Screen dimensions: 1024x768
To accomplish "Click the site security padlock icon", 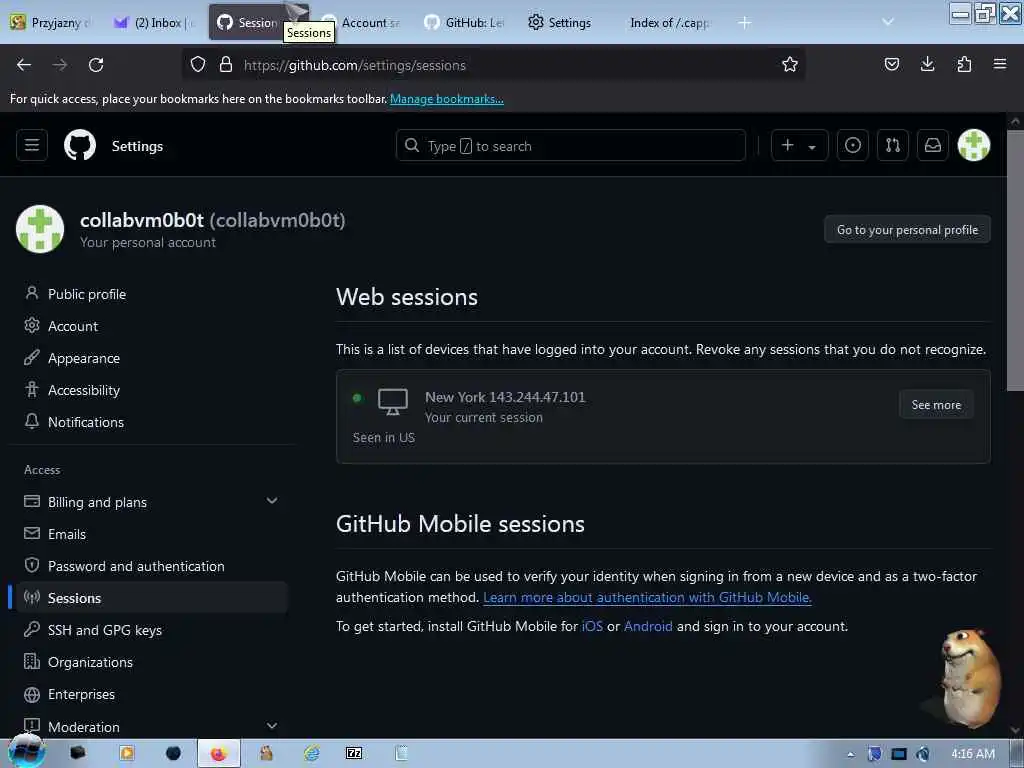I will (226, 64).
